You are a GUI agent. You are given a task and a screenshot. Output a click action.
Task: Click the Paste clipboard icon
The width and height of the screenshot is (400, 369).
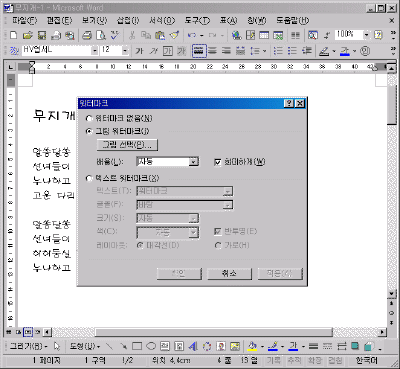point(160,35)
